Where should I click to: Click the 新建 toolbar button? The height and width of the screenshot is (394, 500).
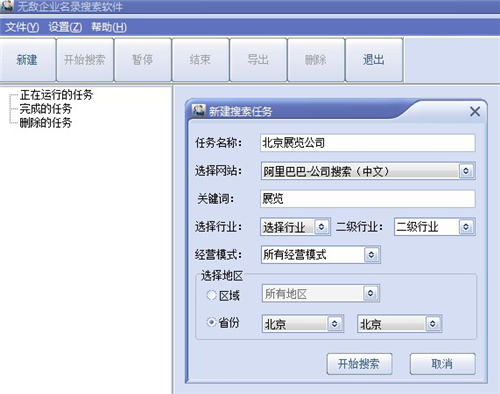pos(28,60)
